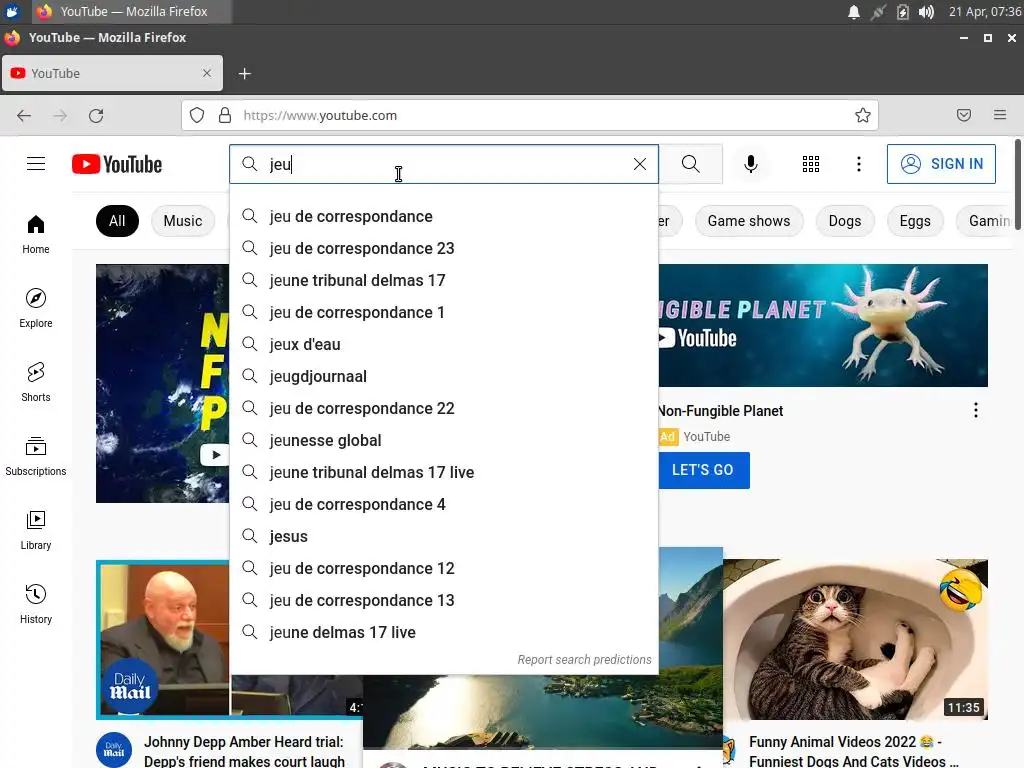Choose suggestion 'jeugdjournaal'
This screenshot has height=768, width=1024.
pyautogui.click(x=444, y=376)
